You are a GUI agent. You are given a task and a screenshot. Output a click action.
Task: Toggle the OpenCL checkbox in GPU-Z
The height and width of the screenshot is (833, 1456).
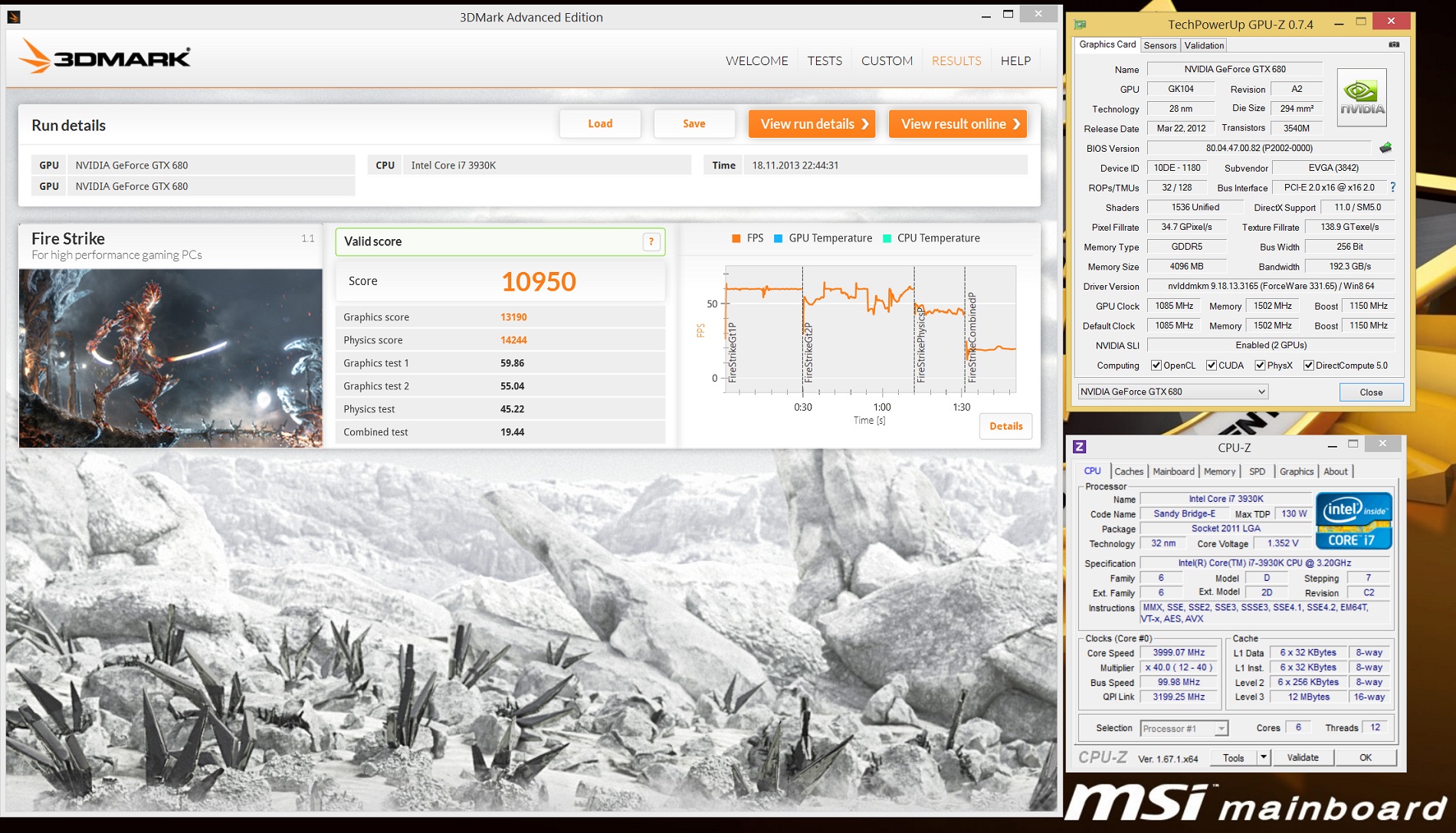pos(1156,366)
